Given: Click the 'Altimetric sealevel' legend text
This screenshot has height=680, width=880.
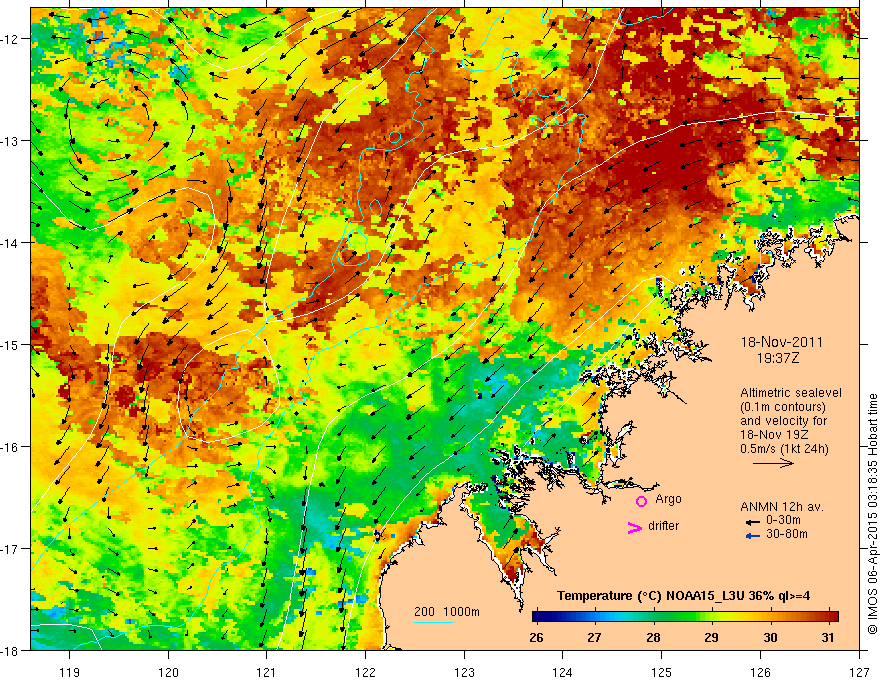Looking at the screenshot, I should coord(791,393).
